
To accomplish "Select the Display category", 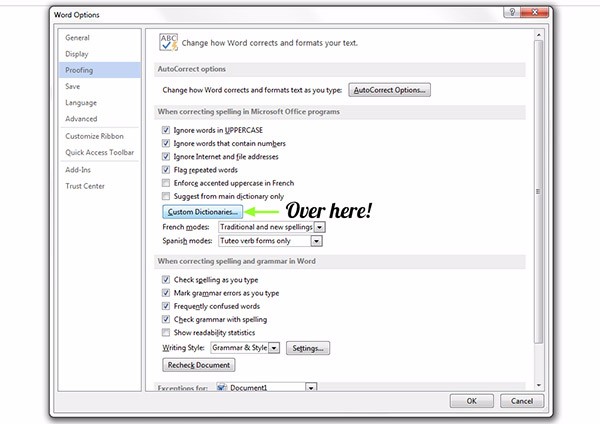I will 99,54.
